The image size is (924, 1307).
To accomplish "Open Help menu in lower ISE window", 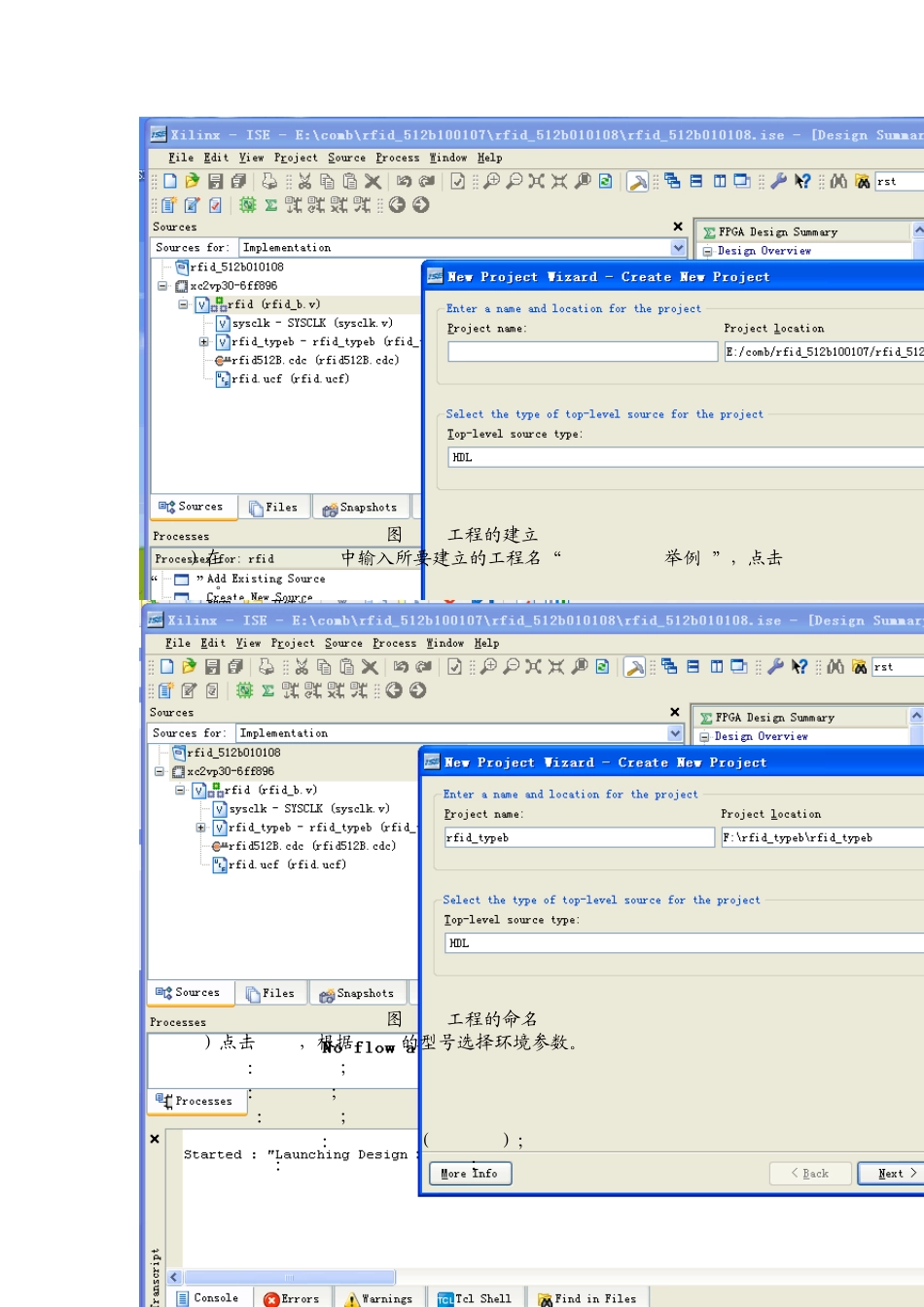I will [x=486, y=643].
